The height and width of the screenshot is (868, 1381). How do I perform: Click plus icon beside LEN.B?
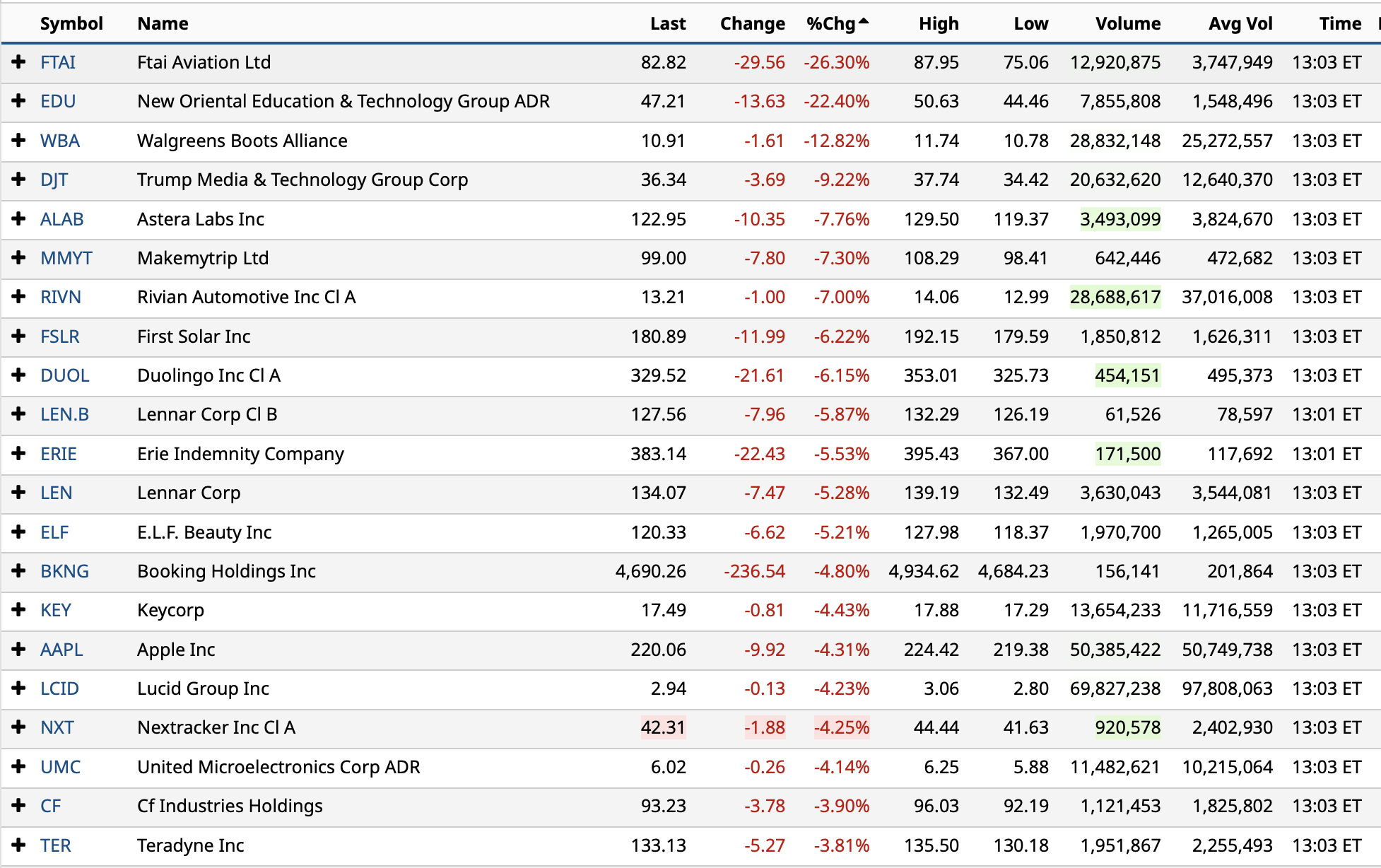click(19, 414)
